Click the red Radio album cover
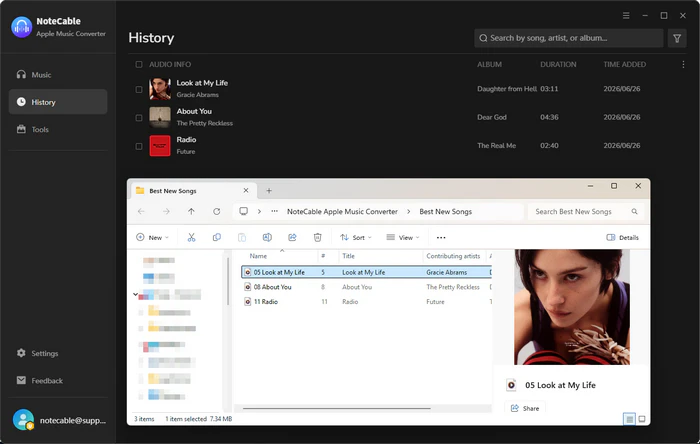Image resolution: width=700 pixels, height=444 pixels. coord(160,146)
